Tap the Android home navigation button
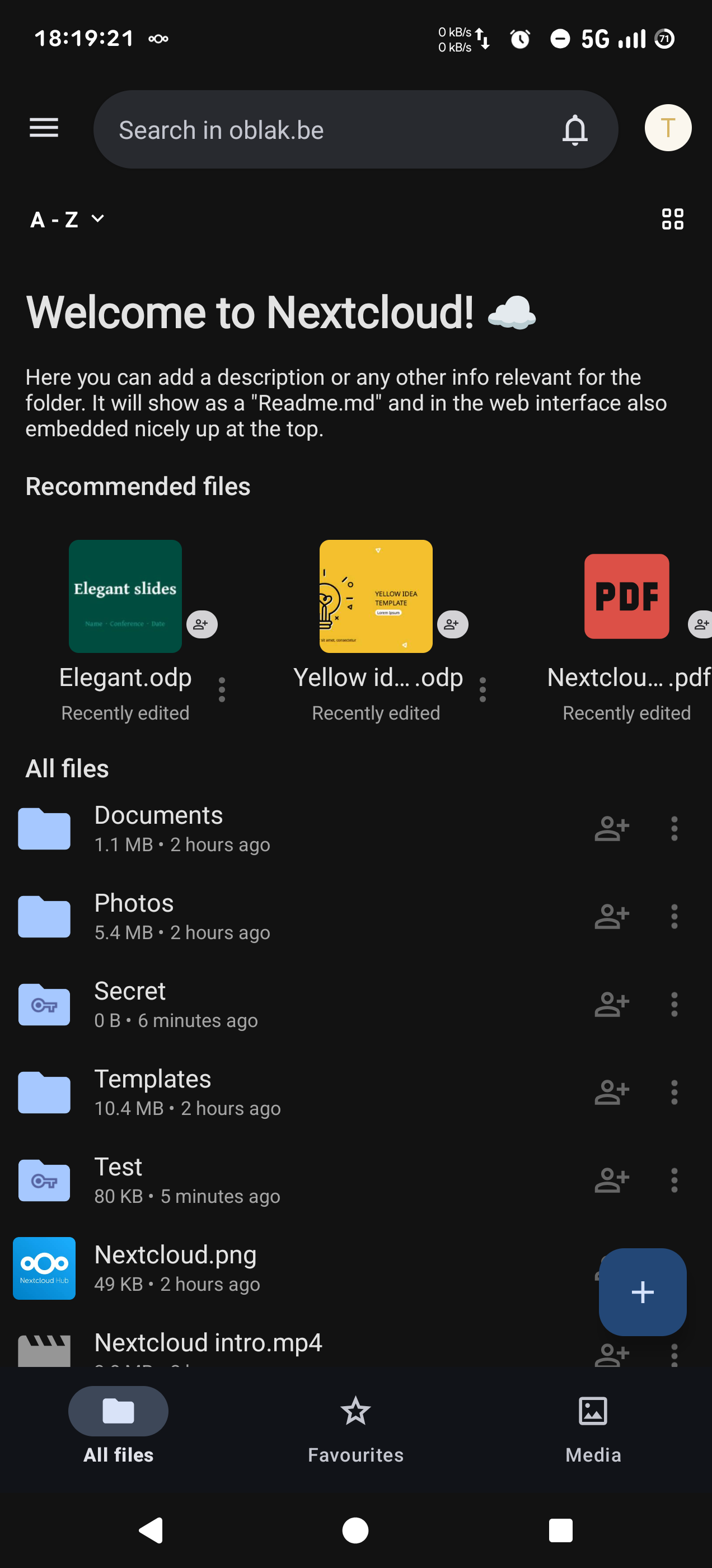Viewport: 712px width, 1568px height. [x=355, y=1530]
